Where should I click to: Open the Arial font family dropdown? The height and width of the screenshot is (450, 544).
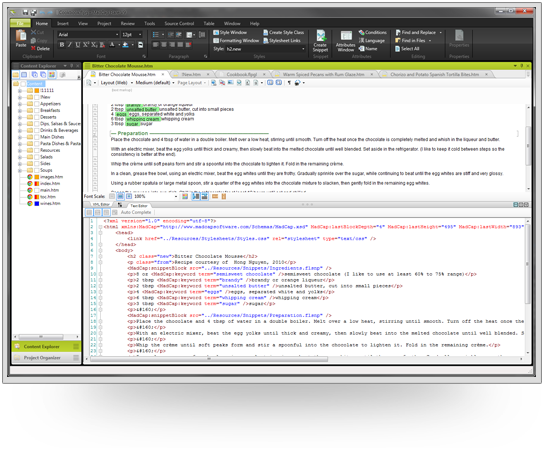117,34
